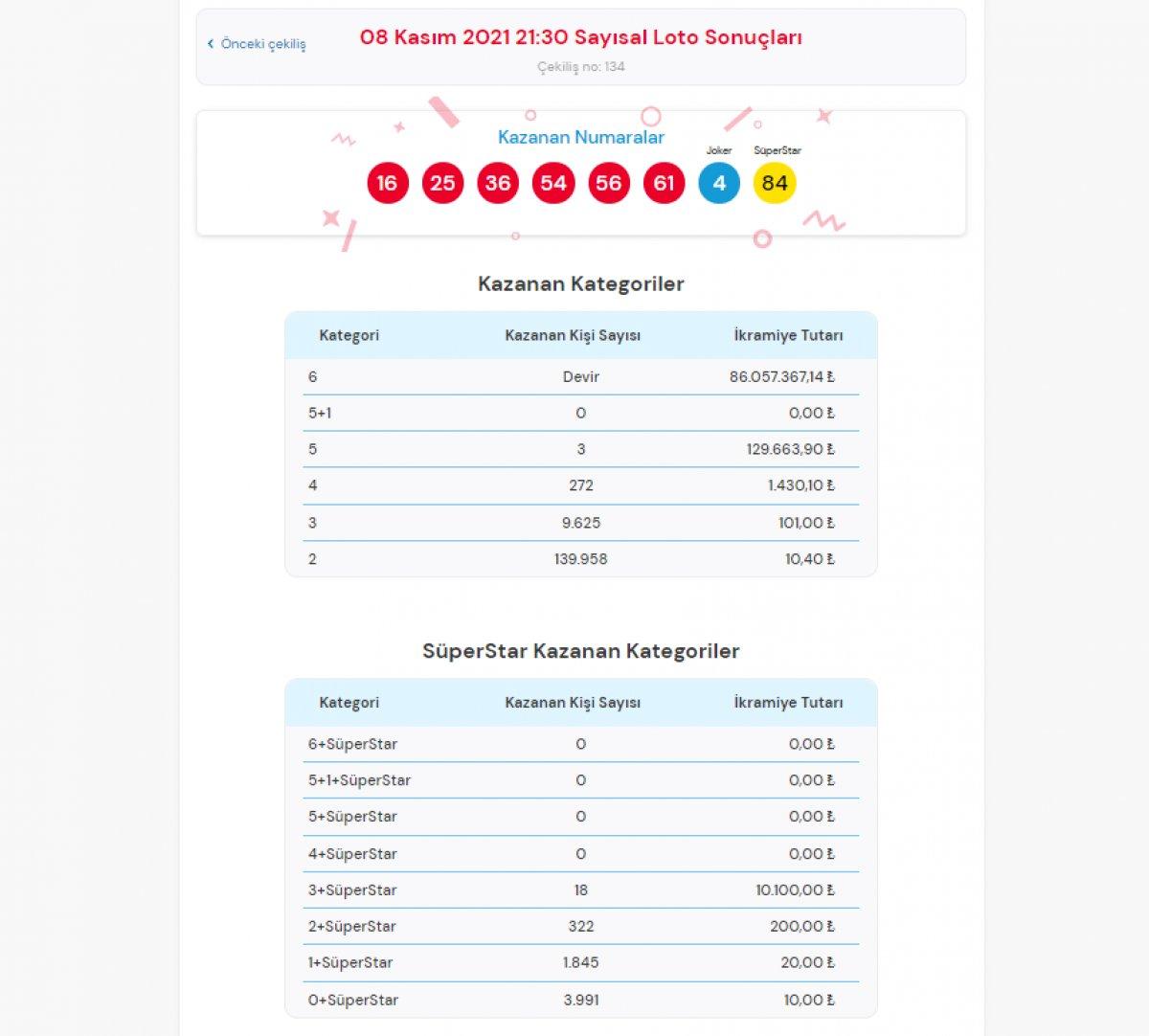This screenshot has height=1036, width=1149.
Task: Select the 3+SüperStar row
Action: point(580,890)
